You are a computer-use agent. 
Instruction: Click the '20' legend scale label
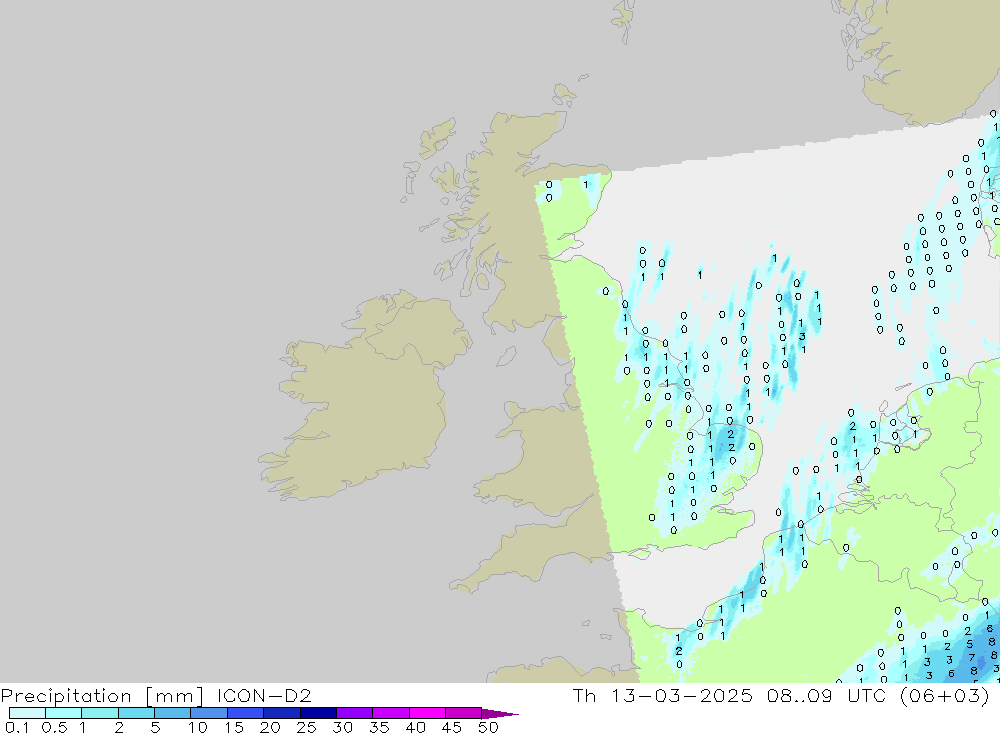(x=270, y=727)
